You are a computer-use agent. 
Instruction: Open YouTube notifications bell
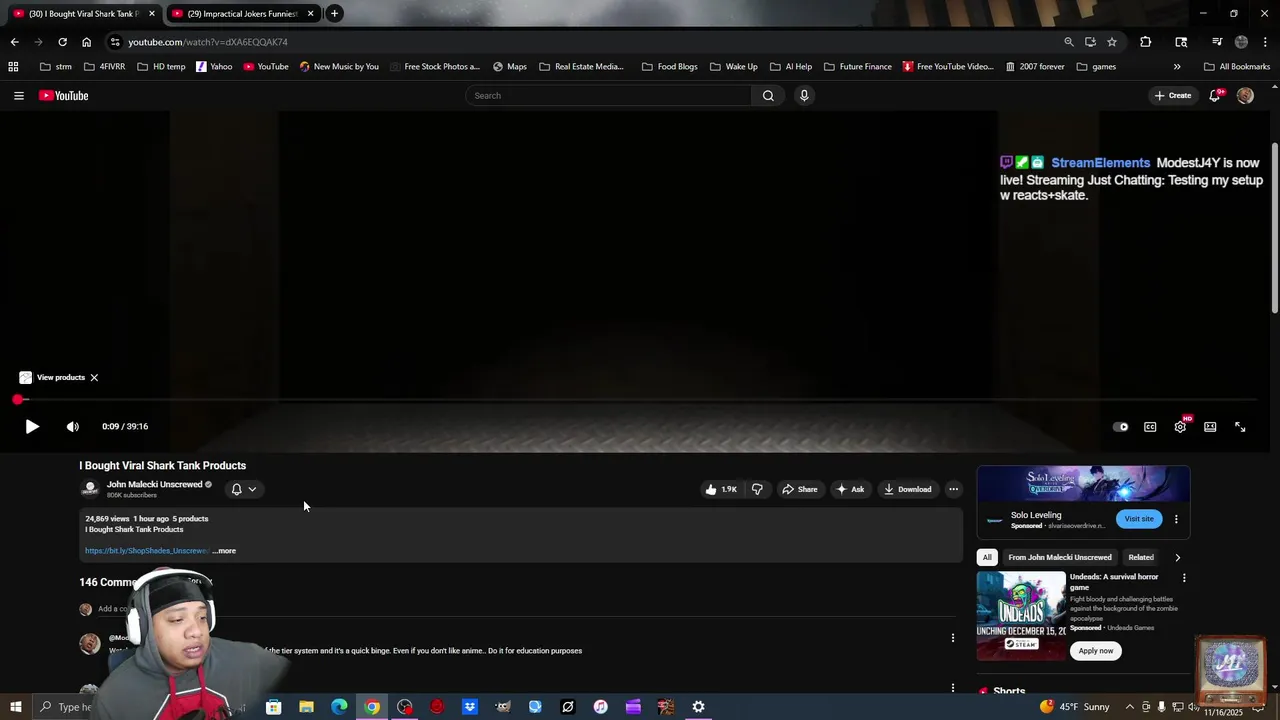[1215, 96]
